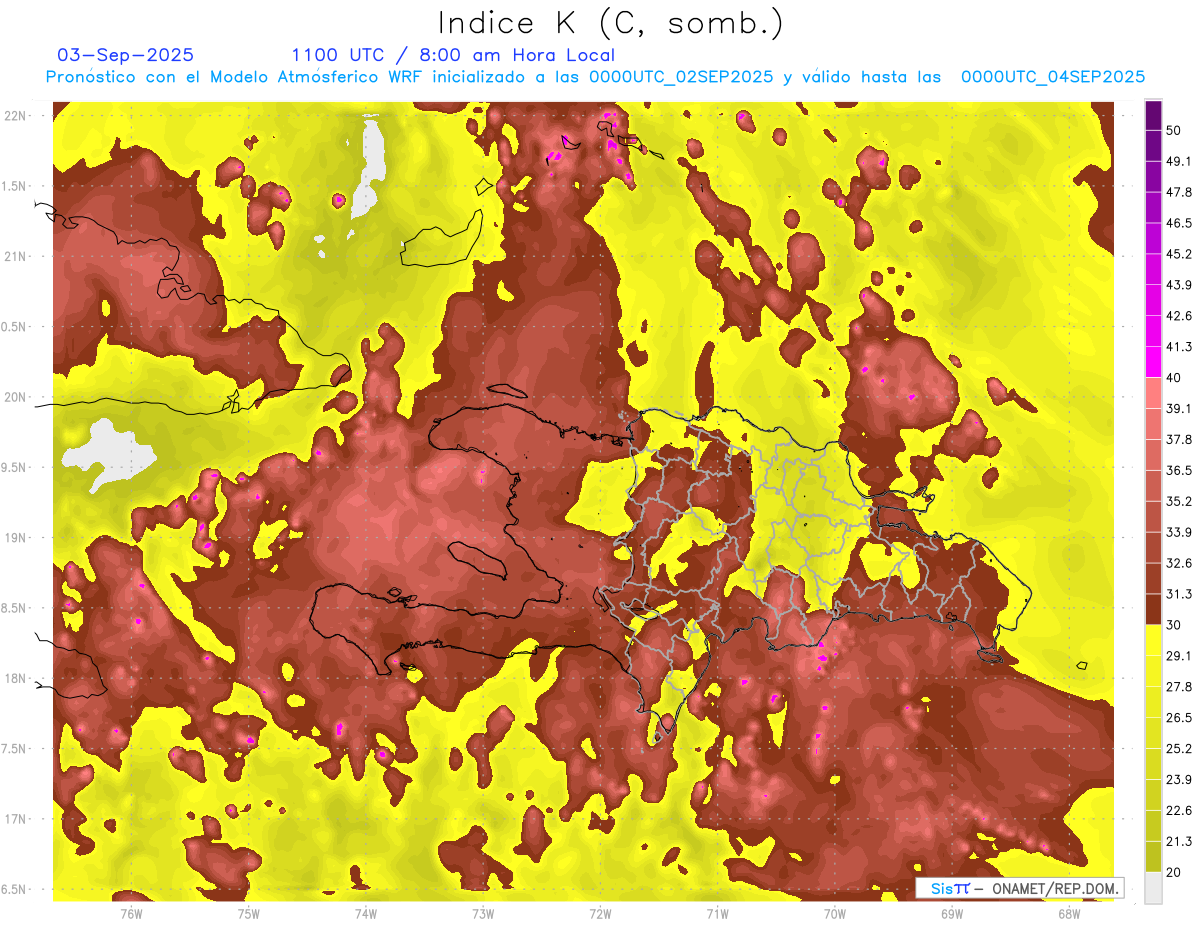Pick the salmon legend band between 39.1 and 40
This screenshot has width=1200, height=927.
click(x=1153, y=393)
